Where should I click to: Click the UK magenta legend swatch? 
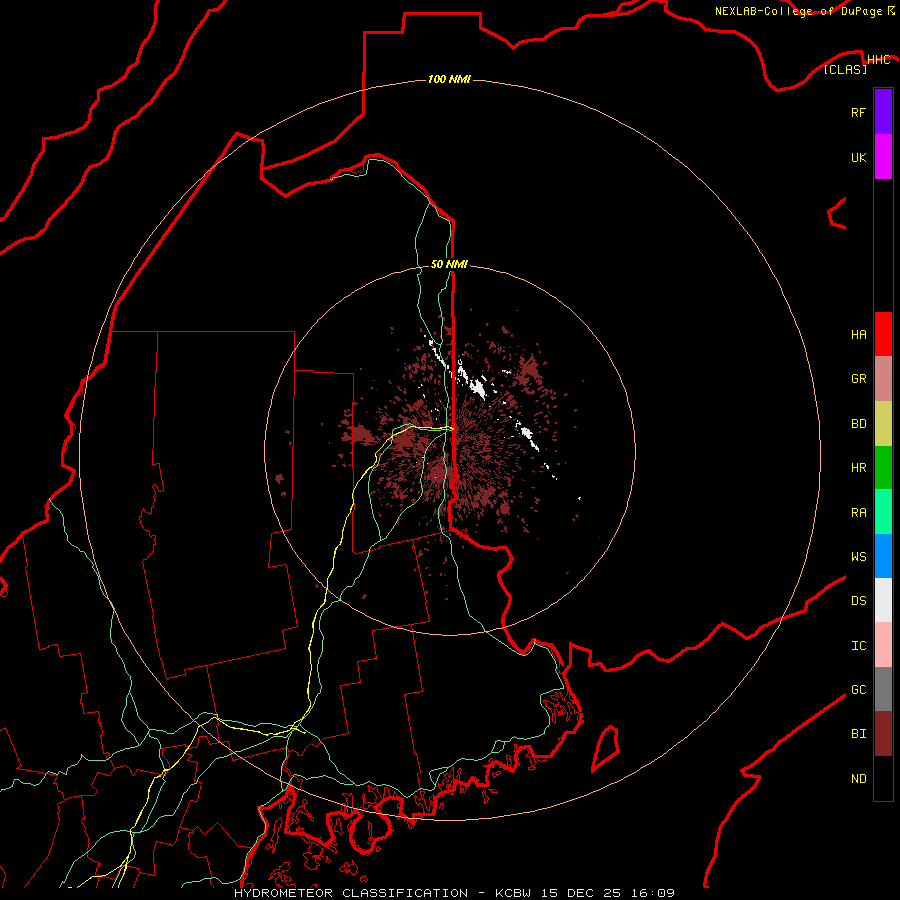[883, 157]
